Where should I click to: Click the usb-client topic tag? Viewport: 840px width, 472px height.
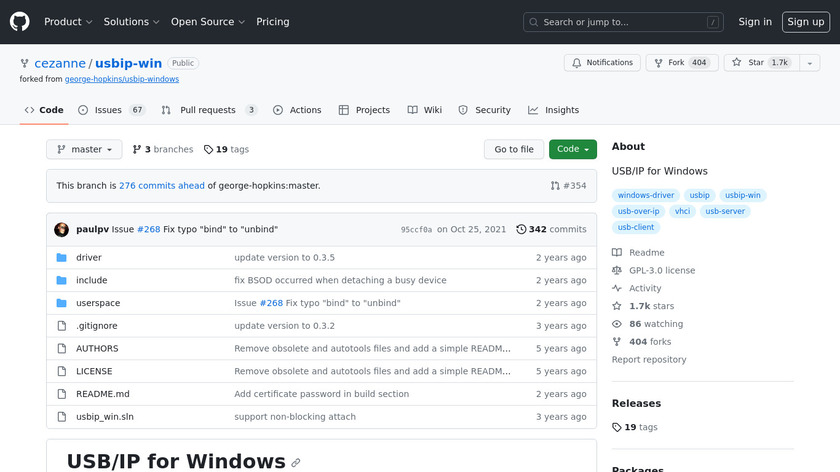[635, 228]
